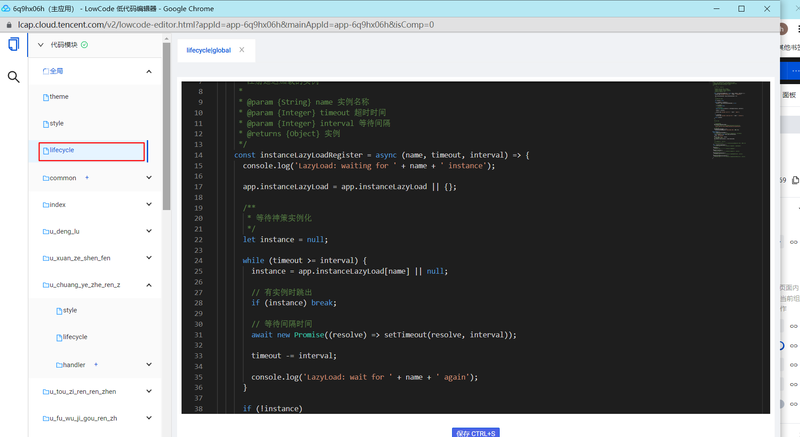The height and width of the screenshot is (437, 800).
Task: Expand the u_tou_zi_ren_ren_zhen folder
Action: [x=149, y=391]
